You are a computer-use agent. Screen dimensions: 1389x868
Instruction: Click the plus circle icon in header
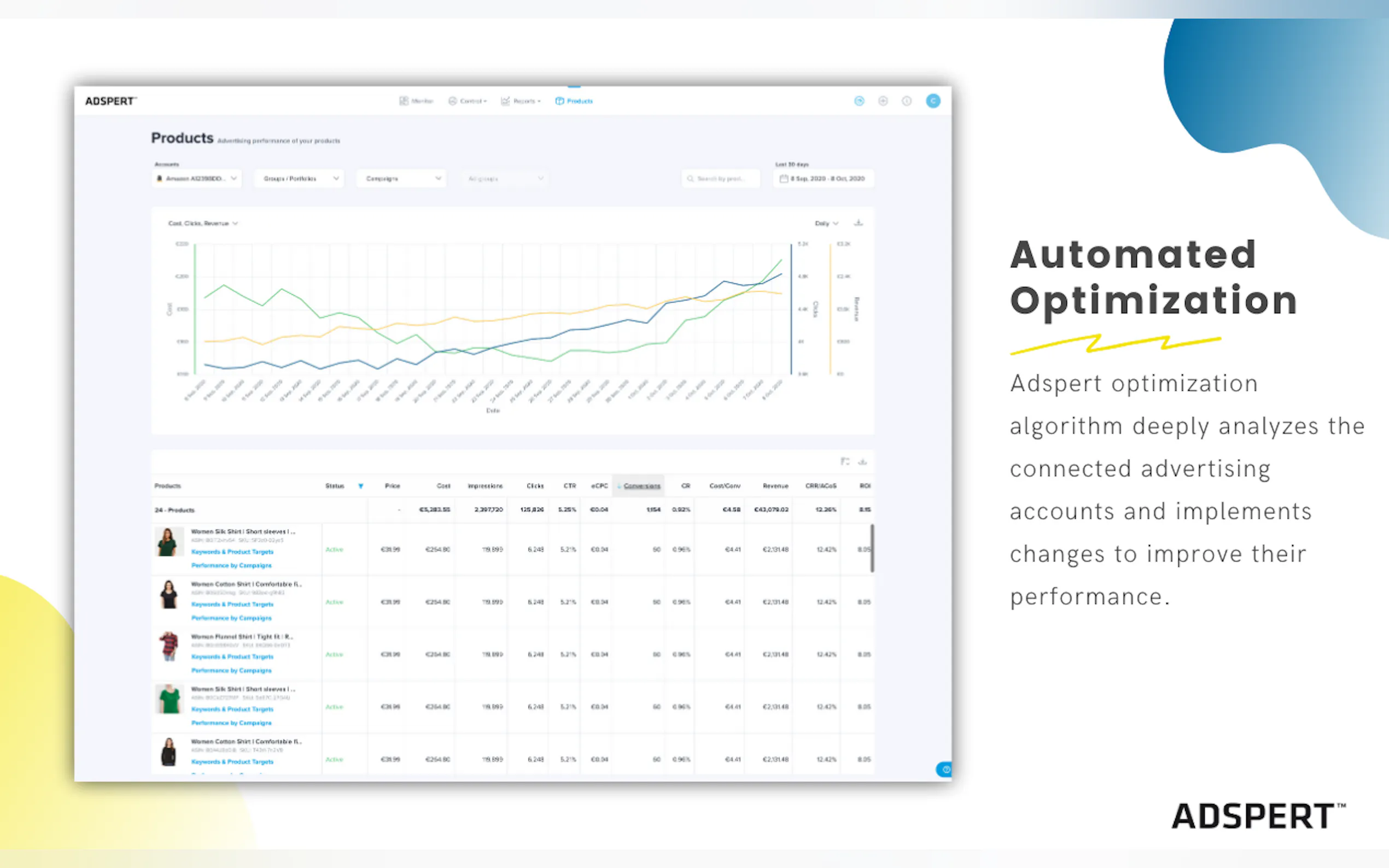(883, 101)
